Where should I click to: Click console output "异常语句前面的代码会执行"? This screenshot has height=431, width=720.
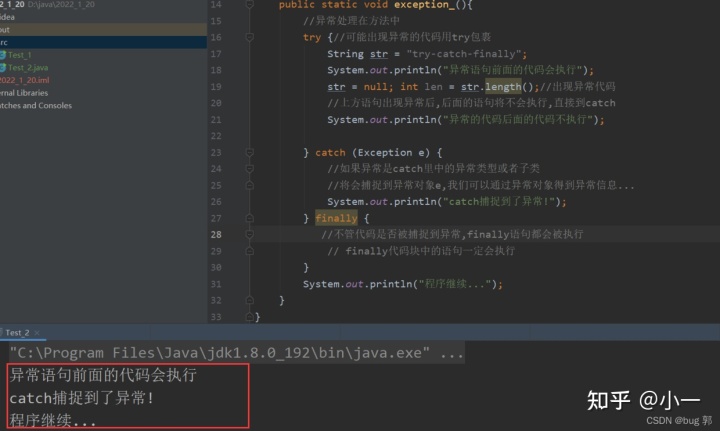[x=103, y=375]
